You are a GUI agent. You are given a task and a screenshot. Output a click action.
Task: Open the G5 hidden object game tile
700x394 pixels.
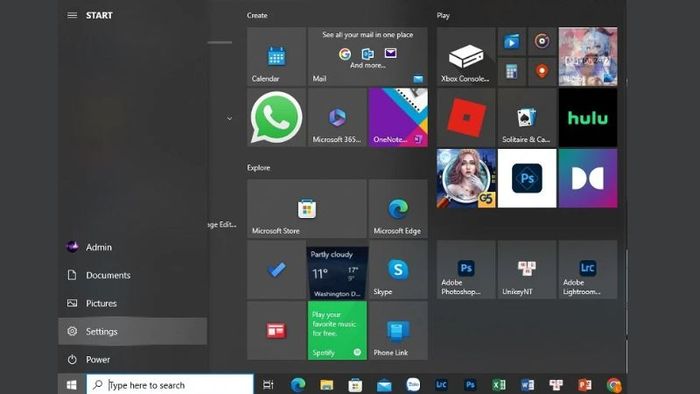466,178
